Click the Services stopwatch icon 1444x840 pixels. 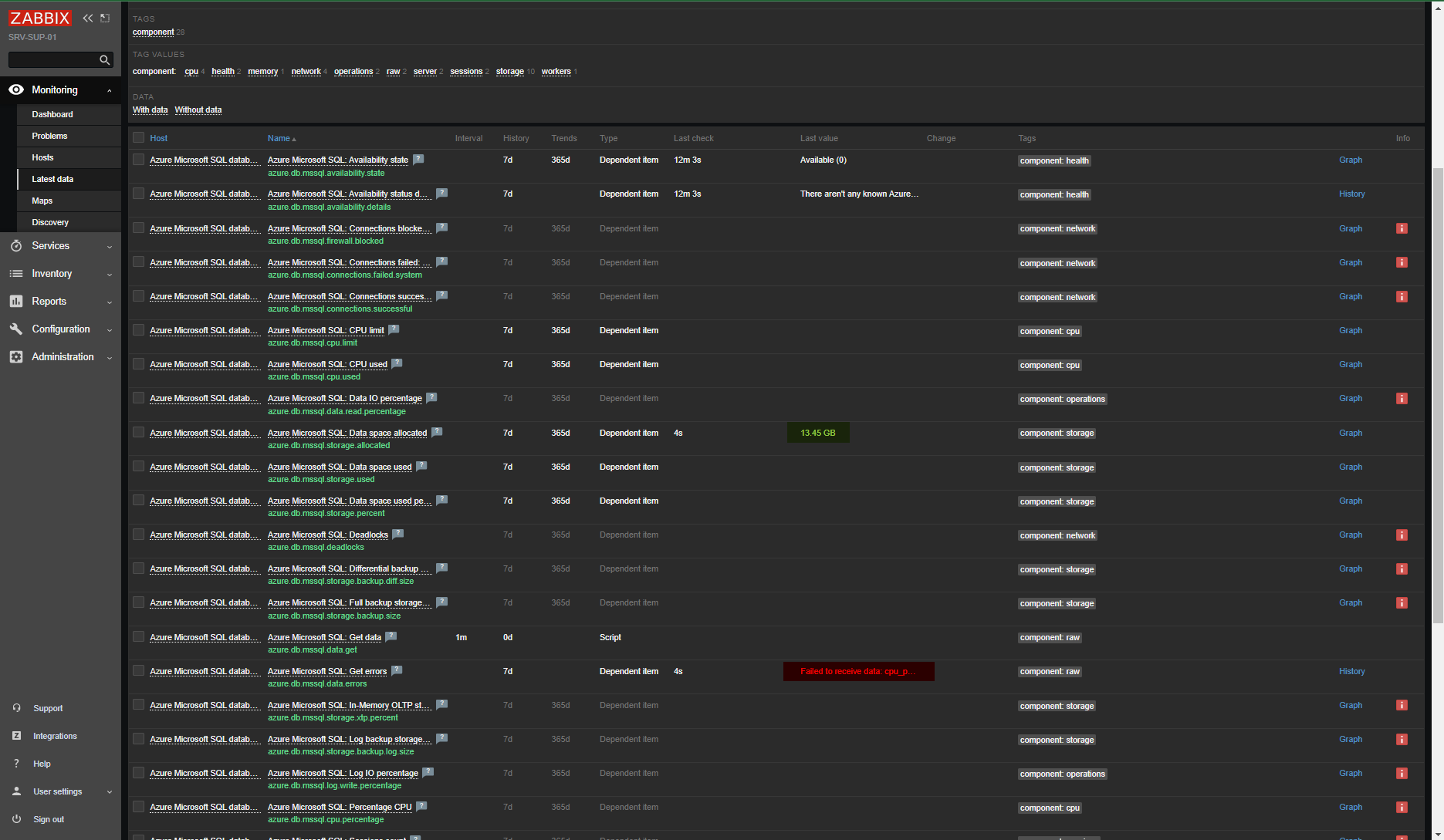pos(15,245)
